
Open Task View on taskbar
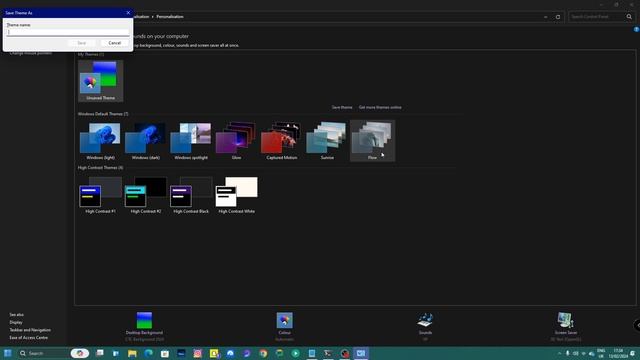[100, 353]
